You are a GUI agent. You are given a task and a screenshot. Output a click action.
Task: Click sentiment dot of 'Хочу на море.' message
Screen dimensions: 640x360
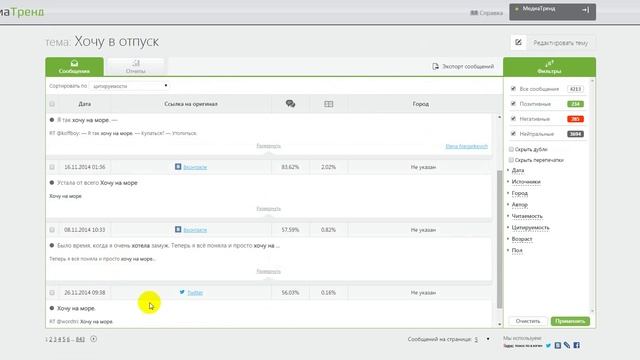pos(52,308)
